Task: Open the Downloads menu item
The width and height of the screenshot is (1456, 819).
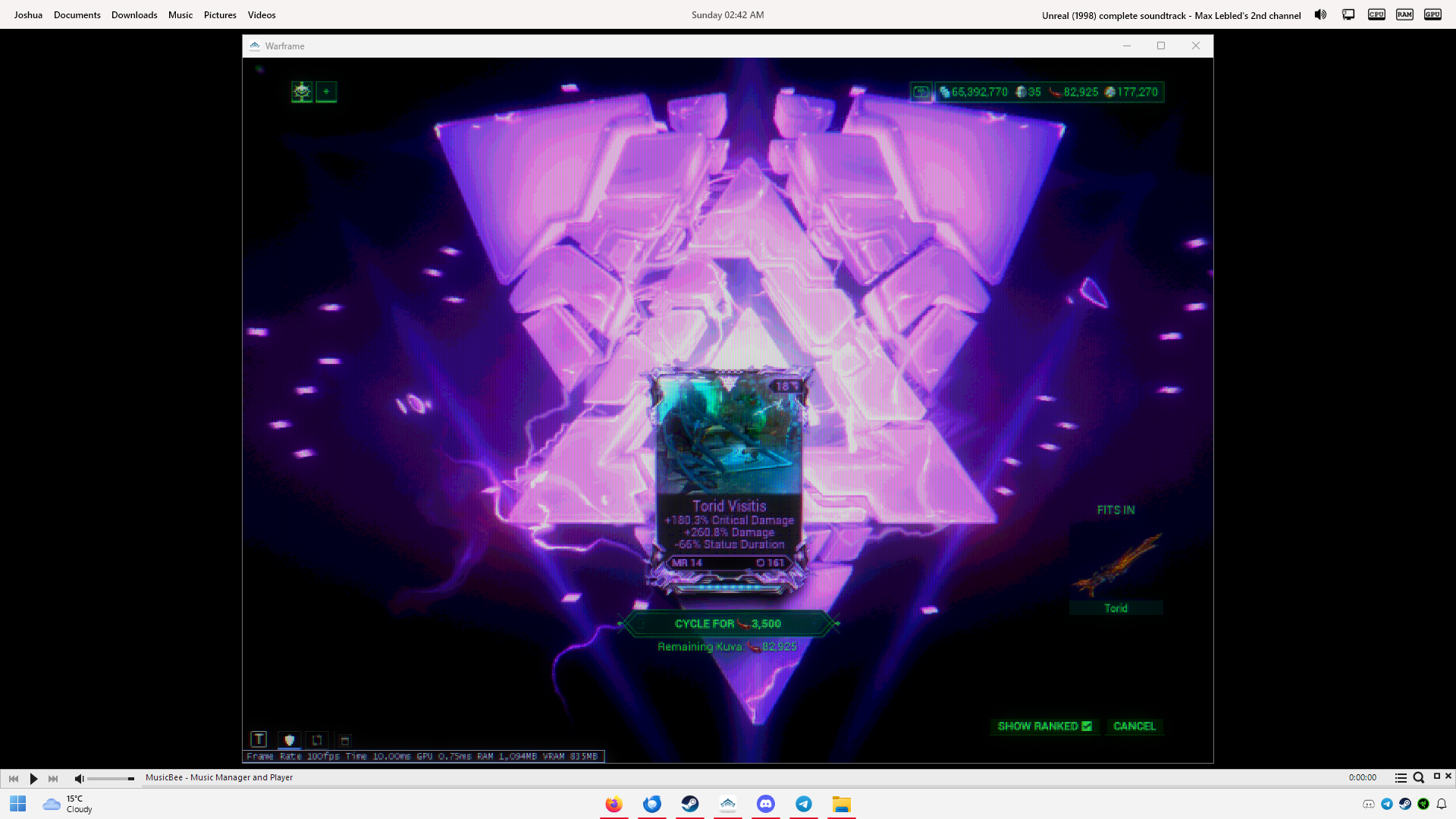Action: pyautogui.click(x=134, y=15)
